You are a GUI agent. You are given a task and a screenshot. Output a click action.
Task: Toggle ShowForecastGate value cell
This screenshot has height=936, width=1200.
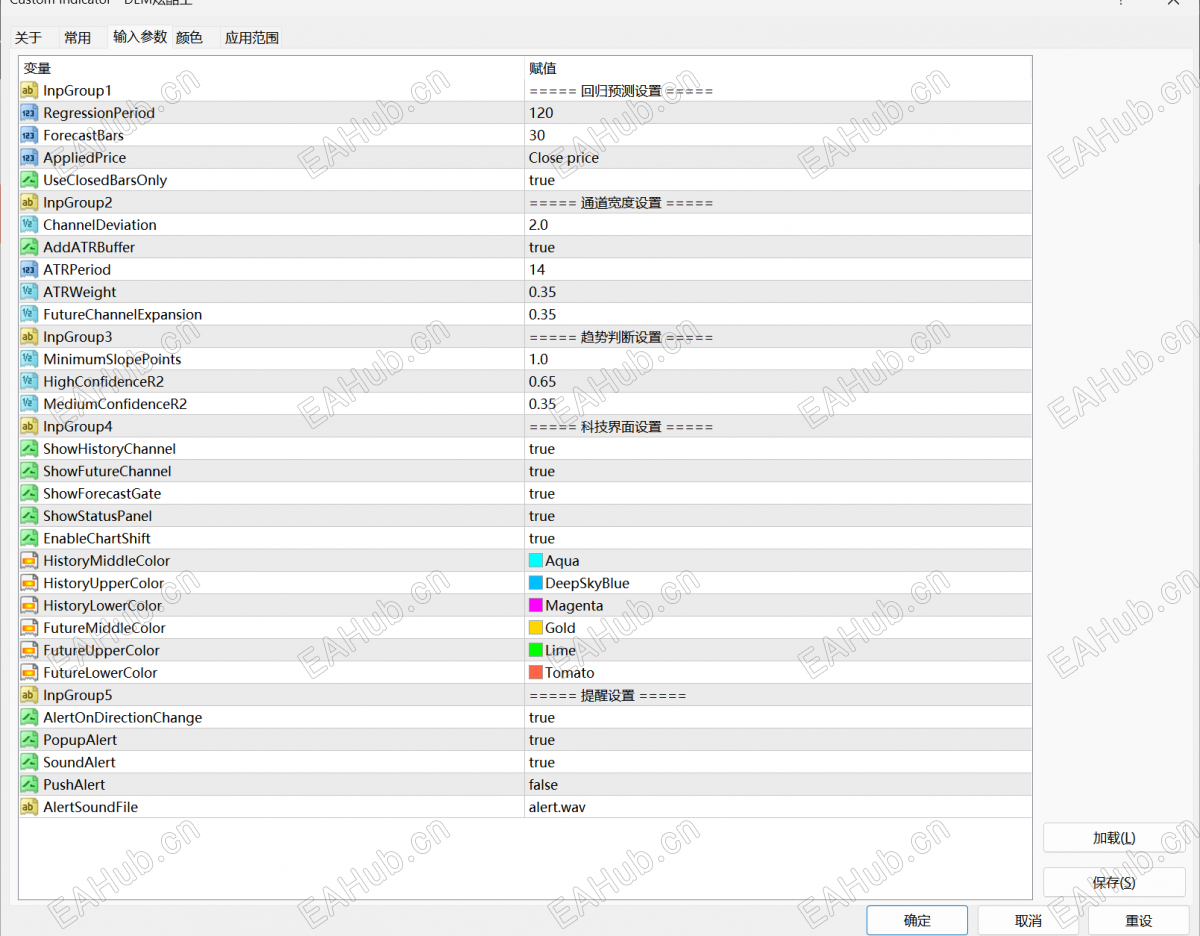pos(778,494)
